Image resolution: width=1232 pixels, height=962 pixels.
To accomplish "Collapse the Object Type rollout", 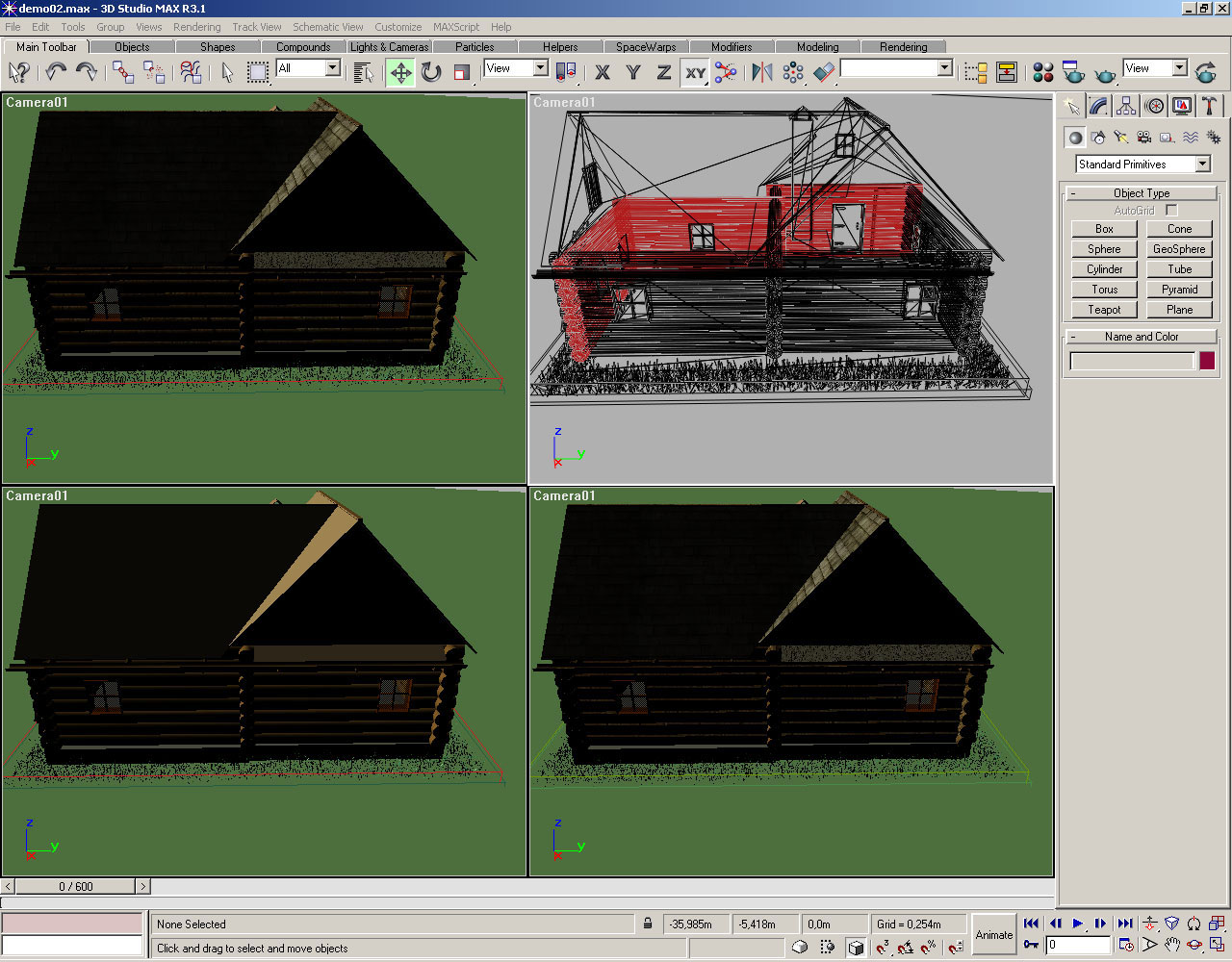I will 1142,193.
